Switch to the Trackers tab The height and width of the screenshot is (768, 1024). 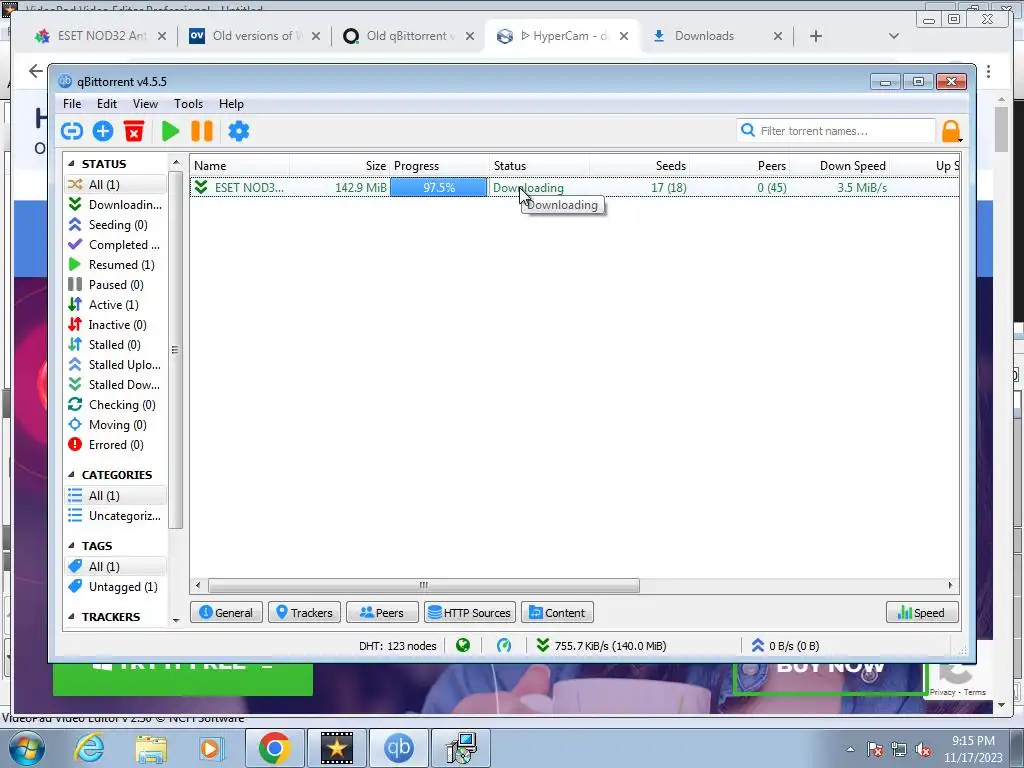pos(304,613)
